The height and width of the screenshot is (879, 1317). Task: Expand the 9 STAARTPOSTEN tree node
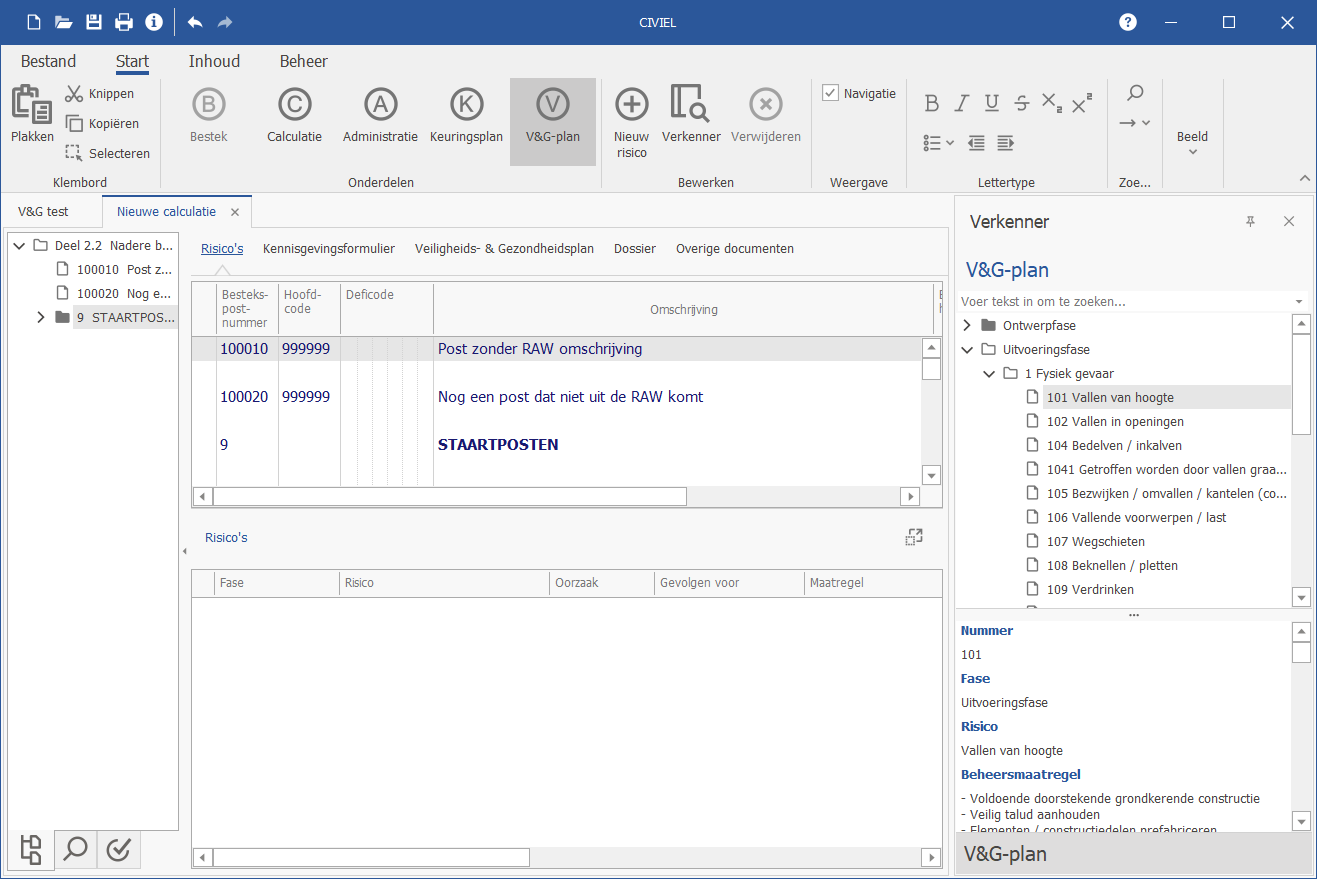pos(41,317)
